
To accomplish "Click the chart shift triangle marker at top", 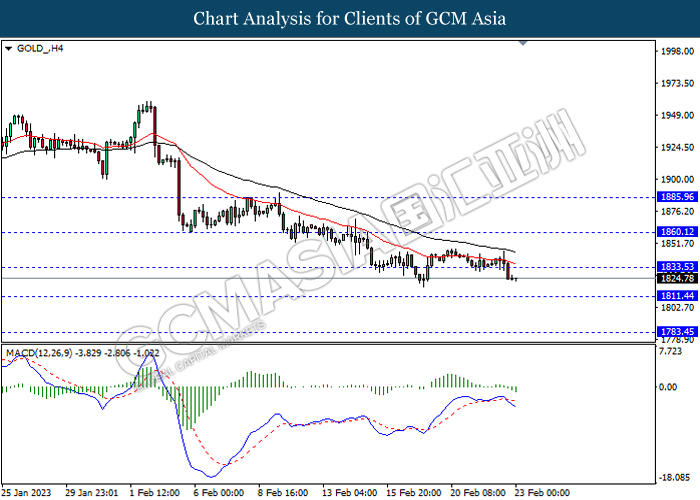I will click(523, 43).
